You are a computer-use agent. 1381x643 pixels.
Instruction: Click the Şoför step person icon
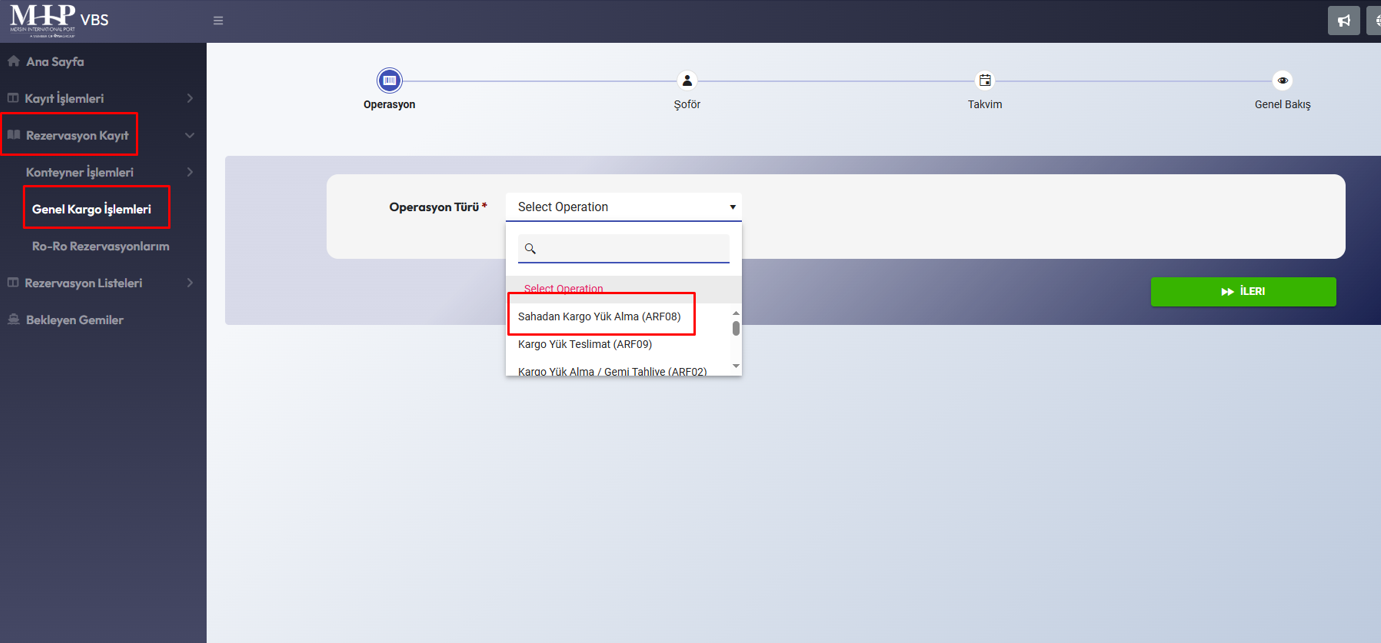click(687, 80)
